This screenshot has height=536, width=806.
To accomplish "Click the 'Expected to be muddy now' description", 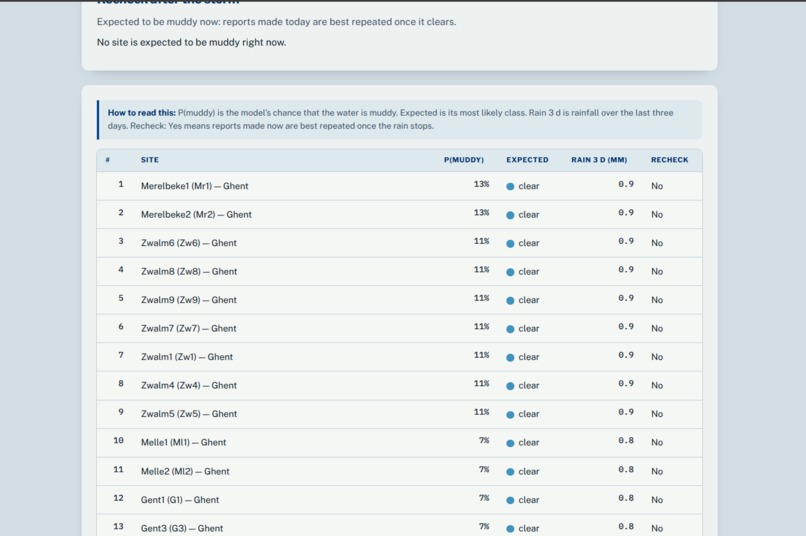I will (276, 22).
